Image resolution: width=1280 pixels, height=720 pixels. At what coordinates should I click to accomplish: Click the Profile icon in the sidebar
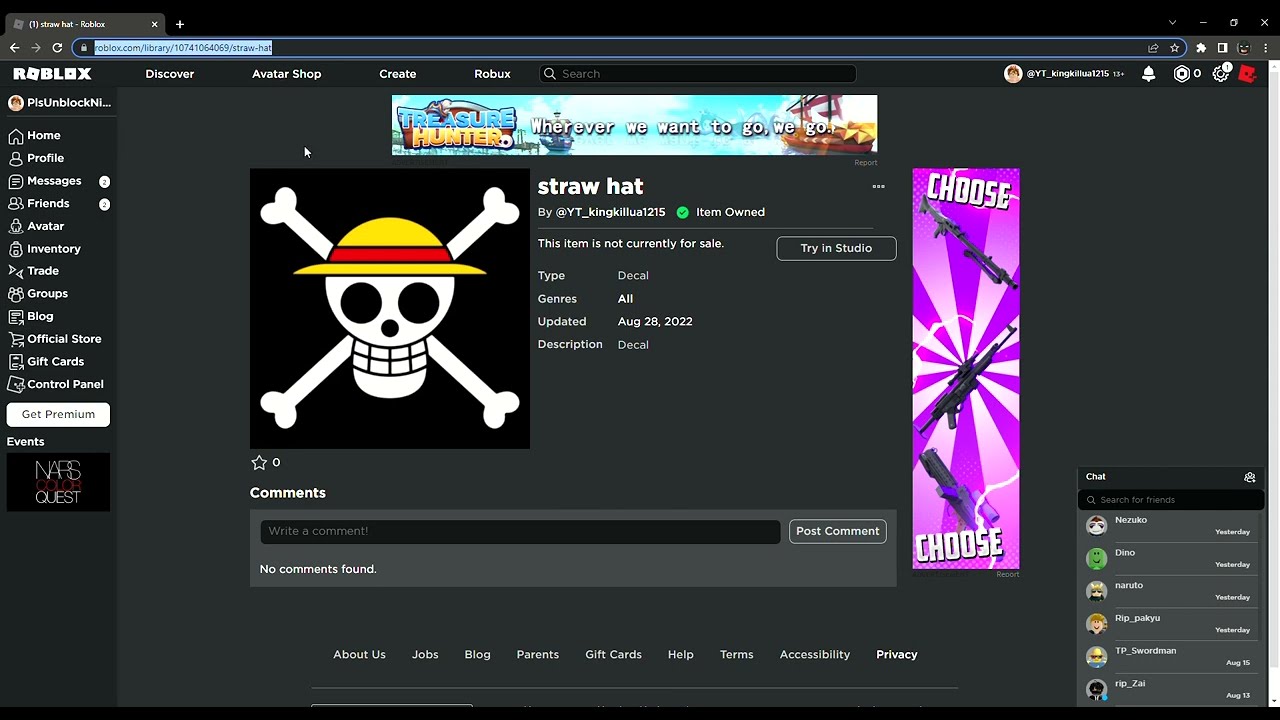pyautogui.click(x=16, y=158)
